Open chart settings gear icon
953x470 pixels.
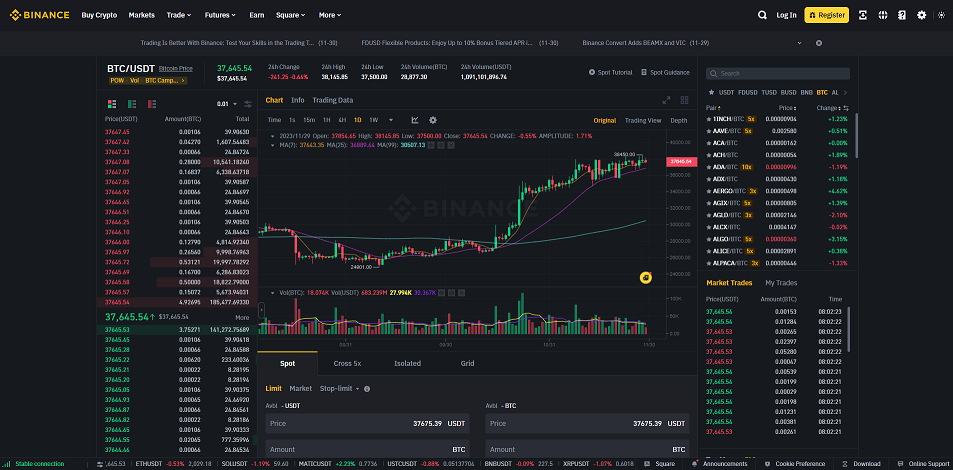433,120
